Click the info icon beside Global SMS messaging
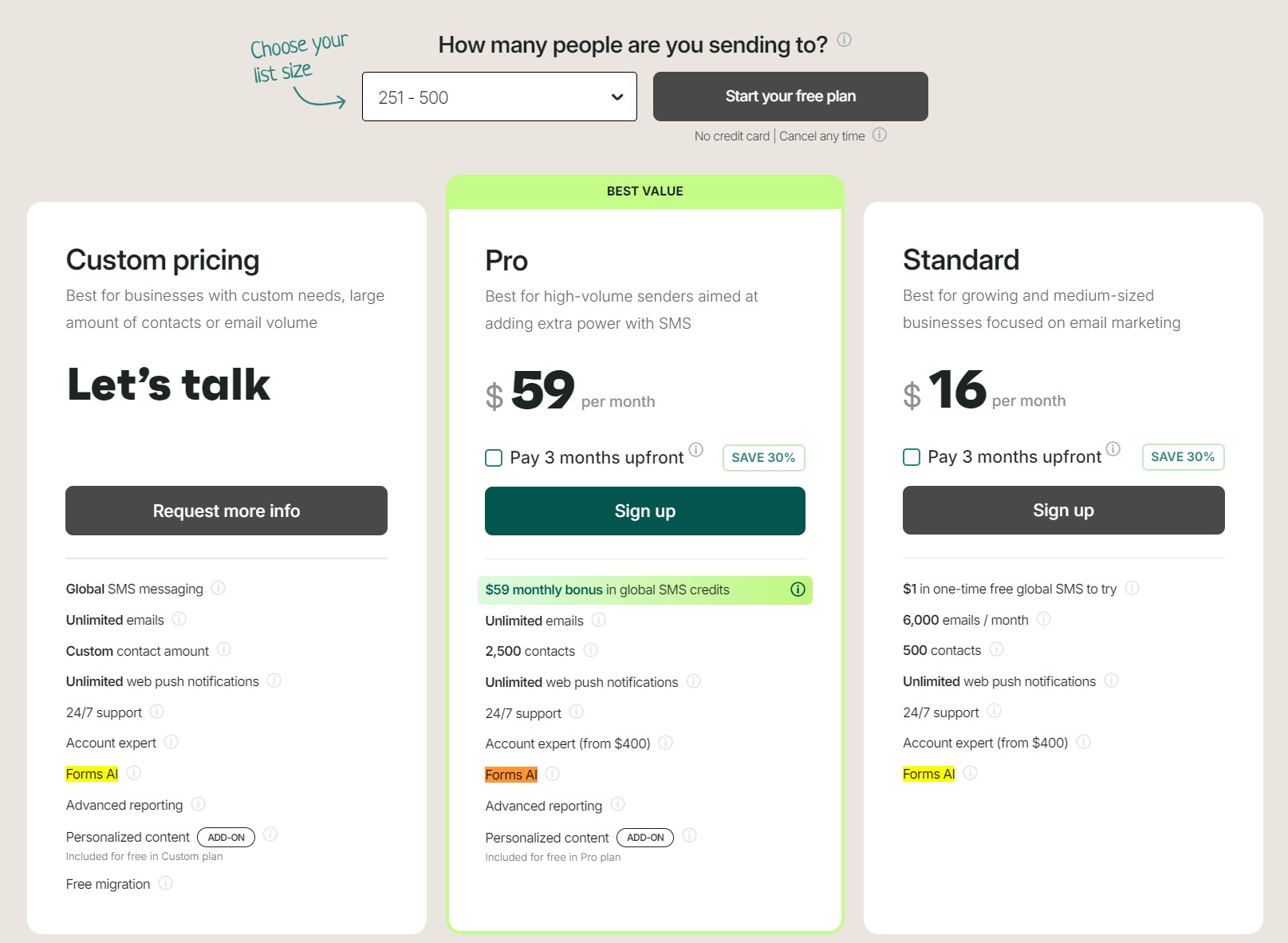 (x=219, y=588)
